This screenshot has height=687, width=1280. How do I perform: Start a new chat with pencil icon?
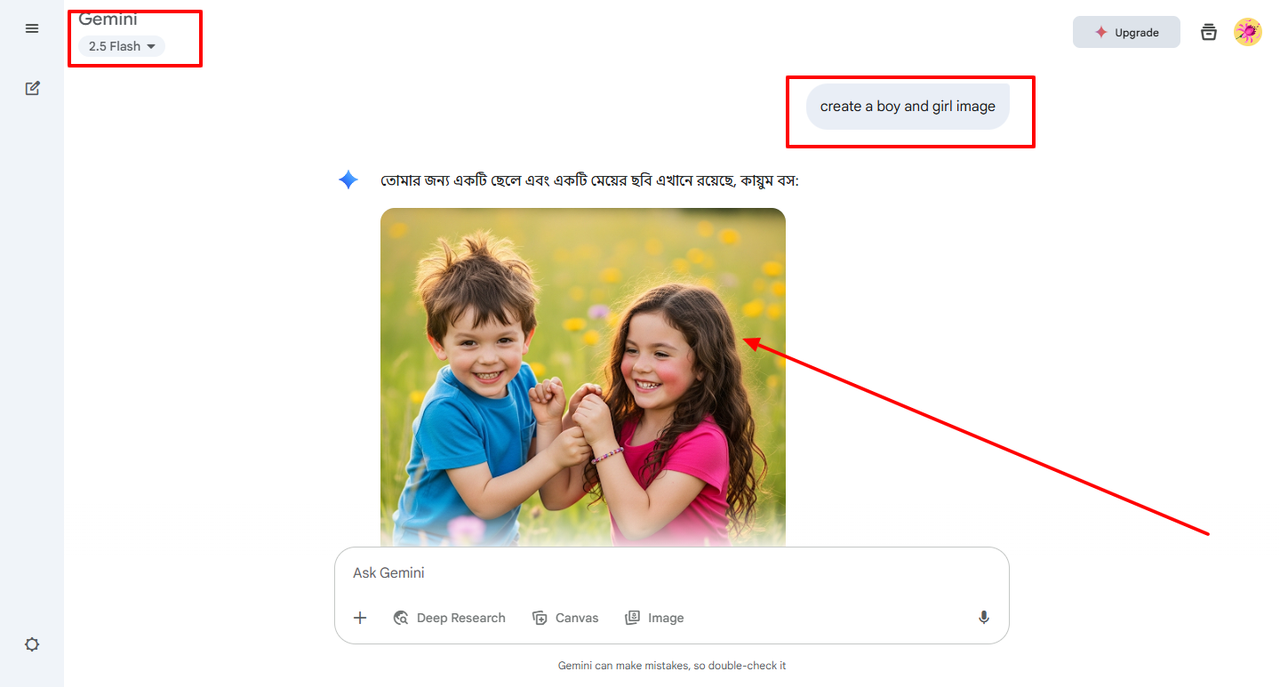32,88
